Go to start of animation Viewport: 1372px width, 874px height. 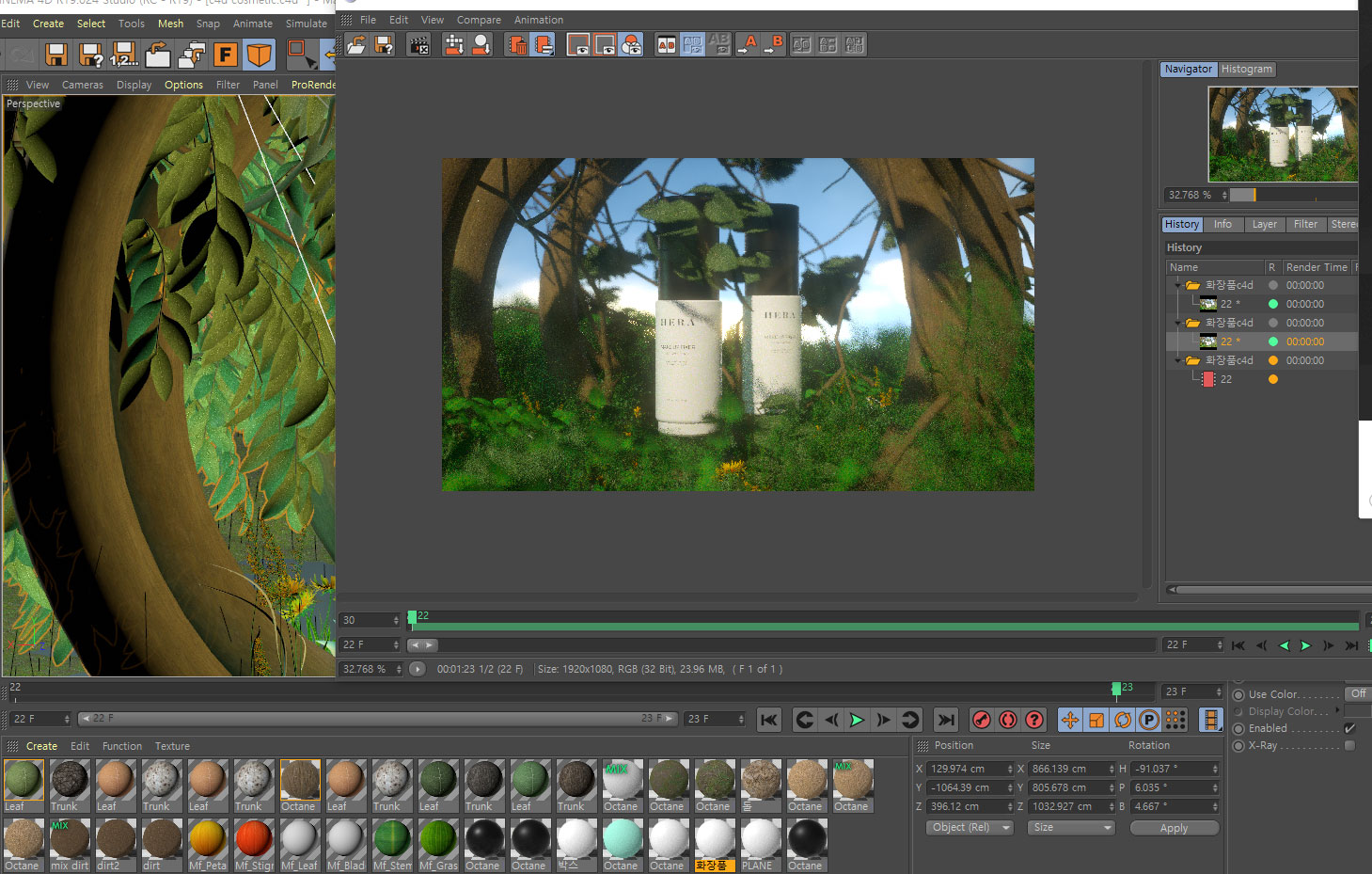pos(769,720)
